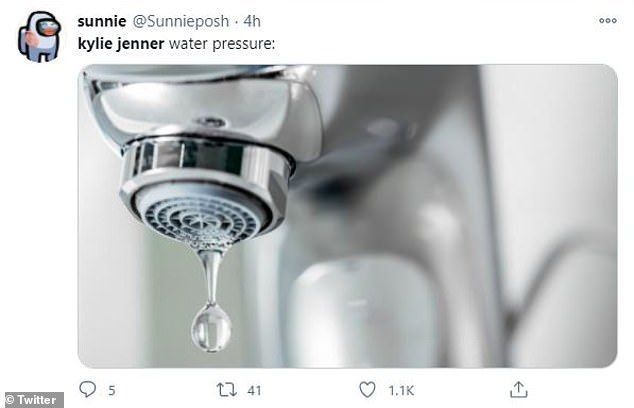Click the reply count number 5
The height and width of the screenshot is (408, 634).
[x=112, y=391]
